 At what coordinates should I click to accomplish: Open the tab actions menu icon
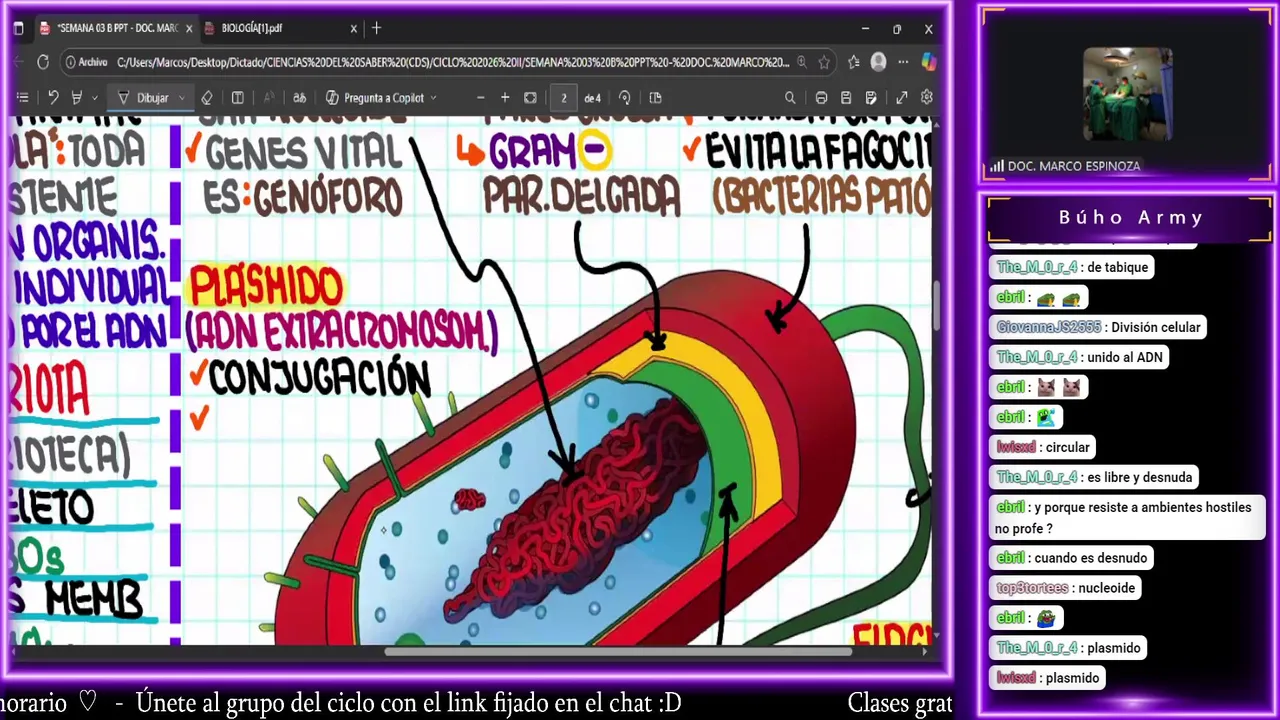click(x=19, y=28)
